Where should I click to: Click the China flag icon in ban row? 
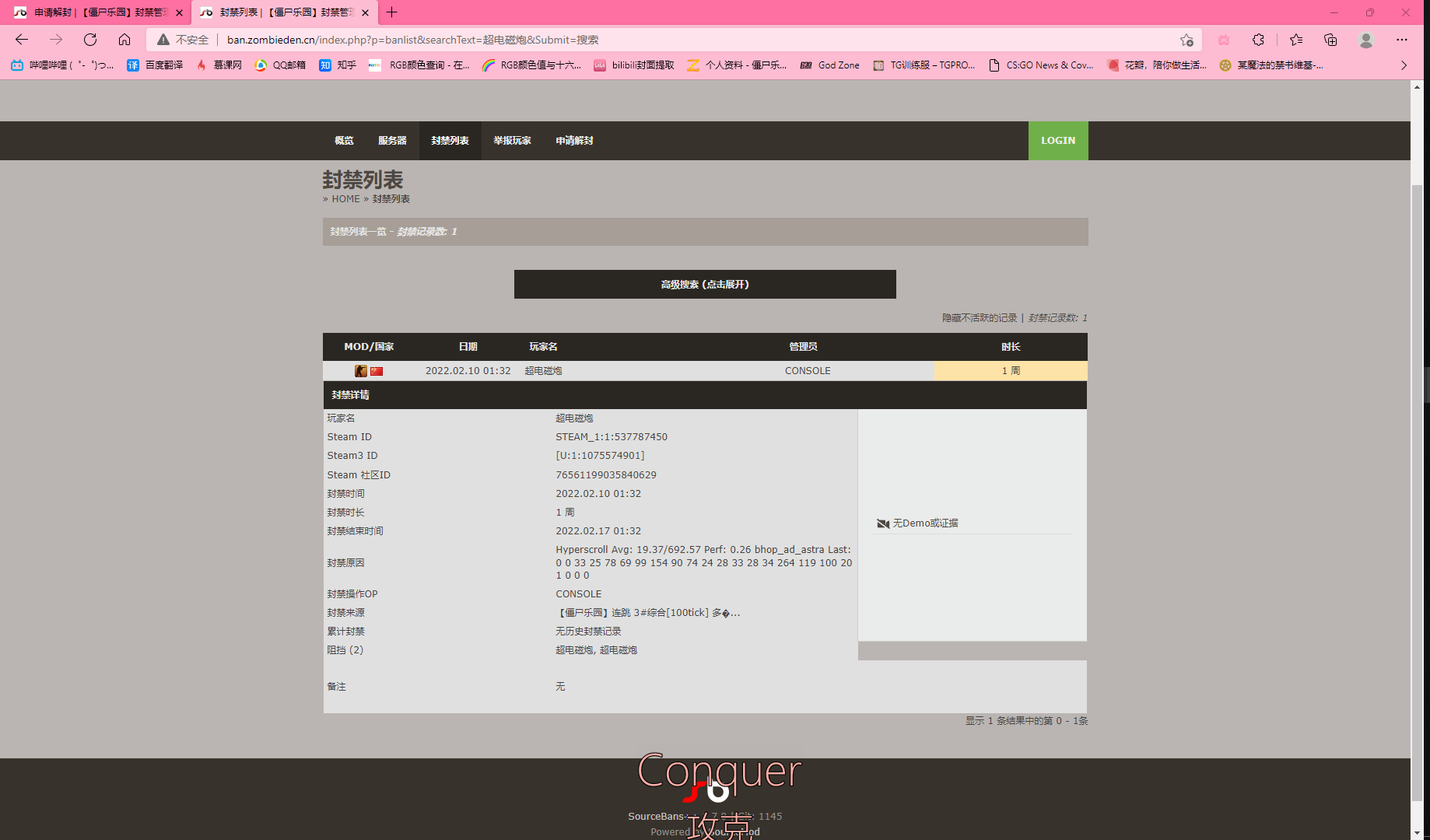[x=377, y=371]
